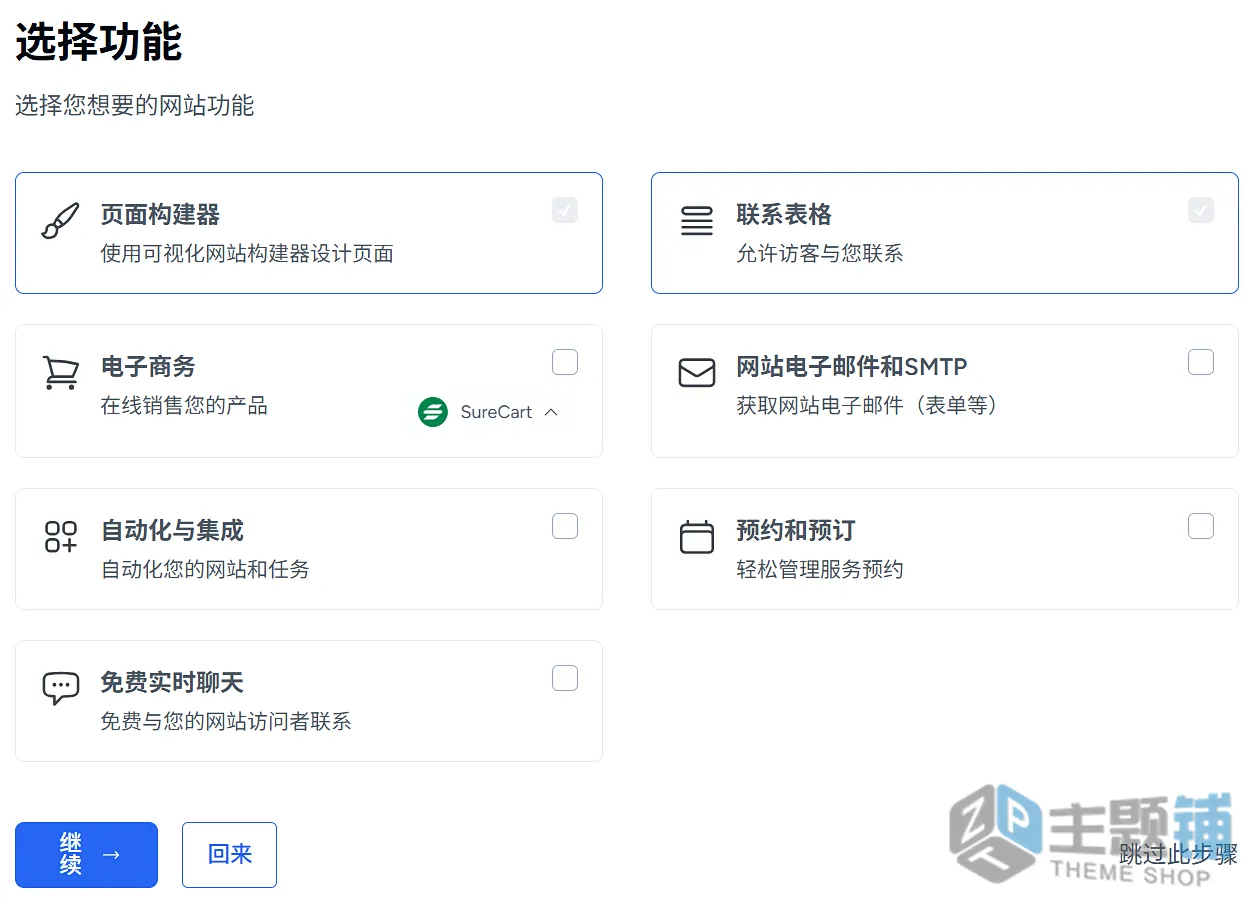Select the 自动化与集成 card title
Viewport: 1259px width, 915px height.
pyautogui.click(x=172, y=531)
